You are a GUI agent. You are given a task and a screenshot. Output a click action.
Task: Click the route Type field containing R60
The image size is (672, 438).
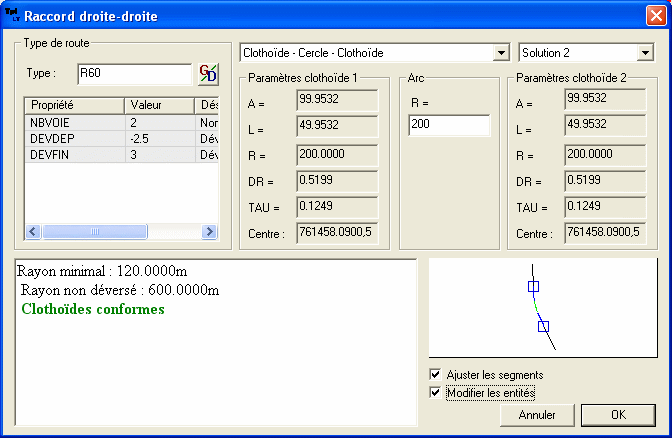coord(133,74)
